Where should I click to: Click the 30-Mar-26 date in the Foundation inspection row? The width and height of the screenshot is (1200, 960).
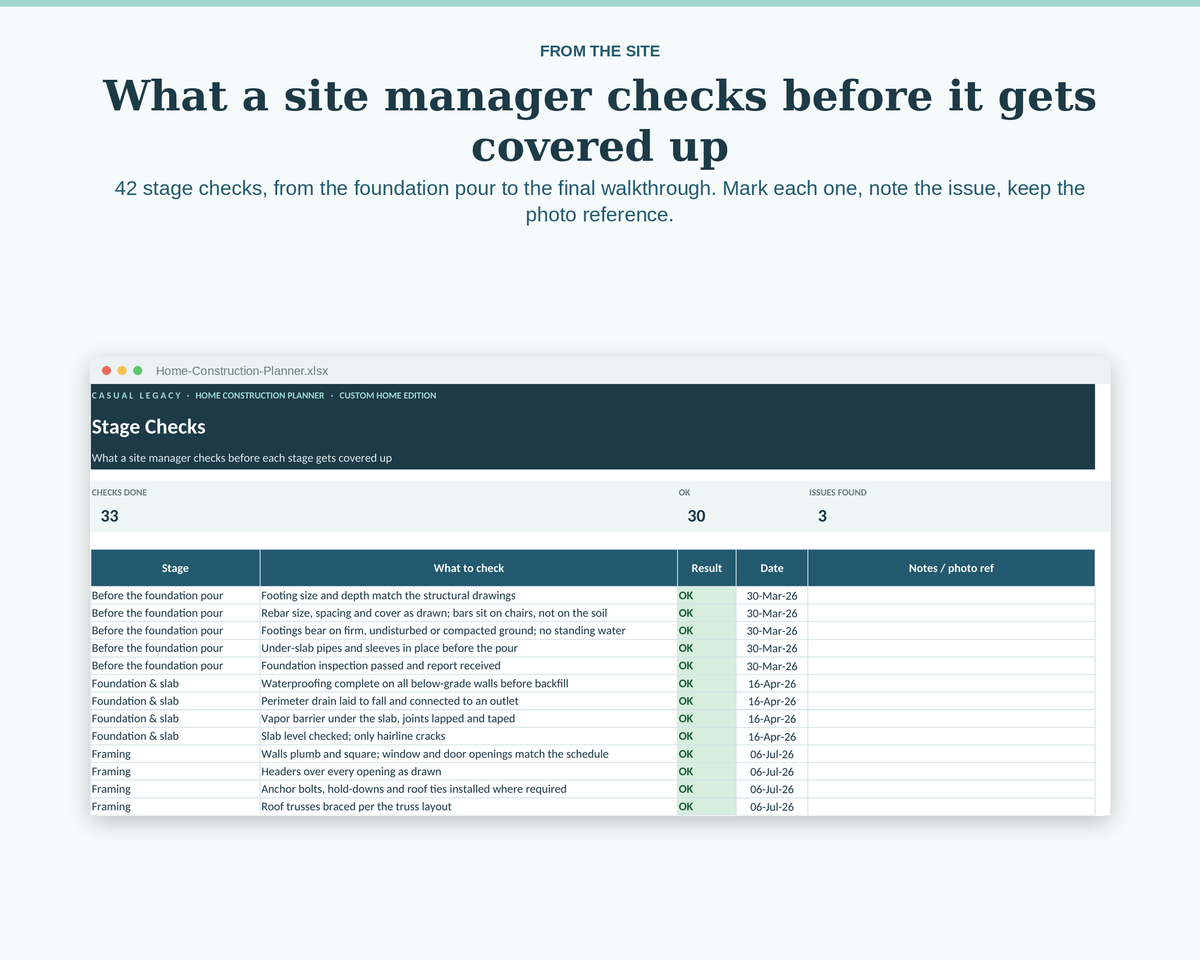tap(772, 666)
